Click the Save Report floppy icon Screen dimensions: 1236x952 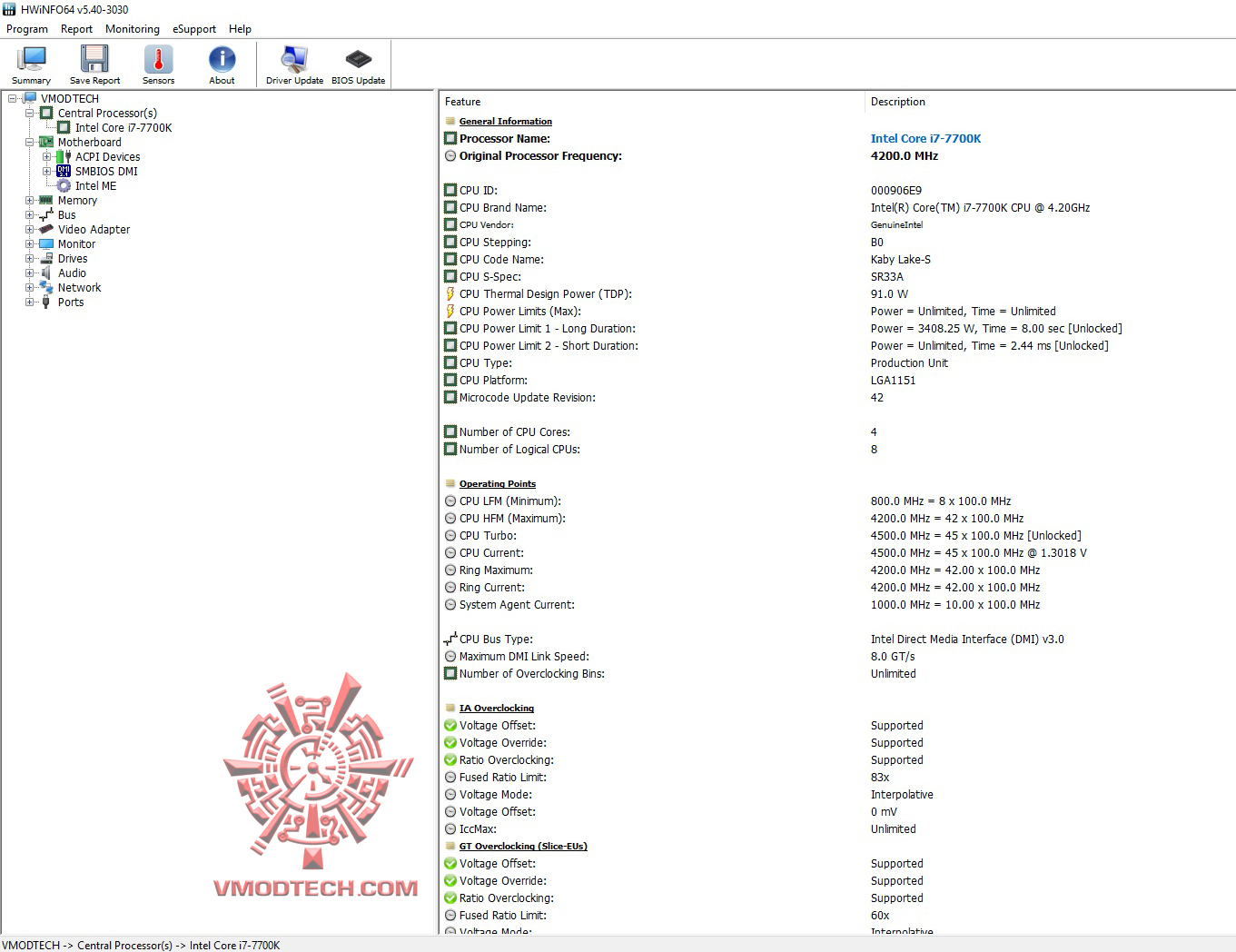point(94,59)
